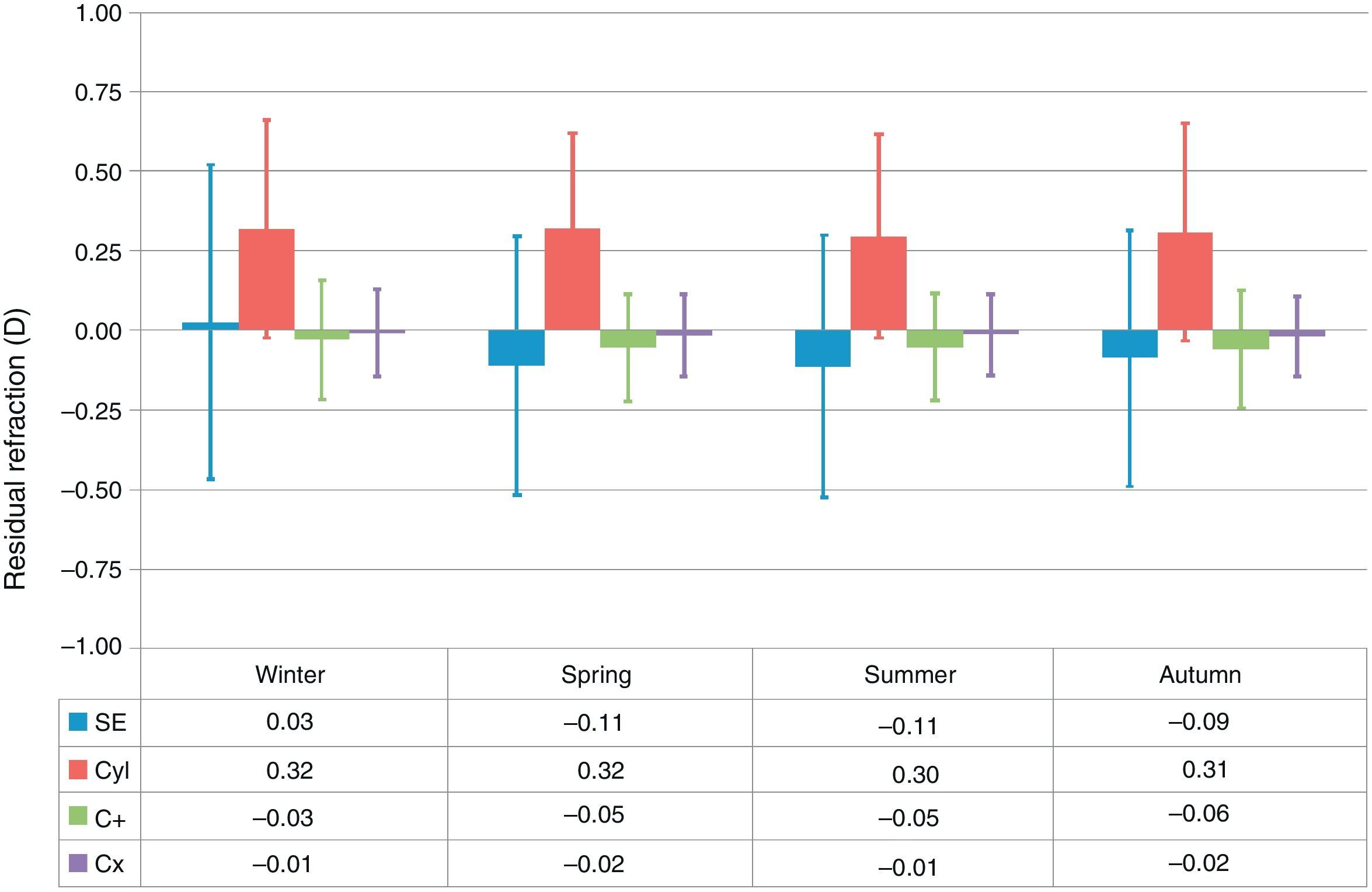The image size is (1372, 892).
Task: Click the blue SE bar for Autumn
Action: pos(1130,343)
